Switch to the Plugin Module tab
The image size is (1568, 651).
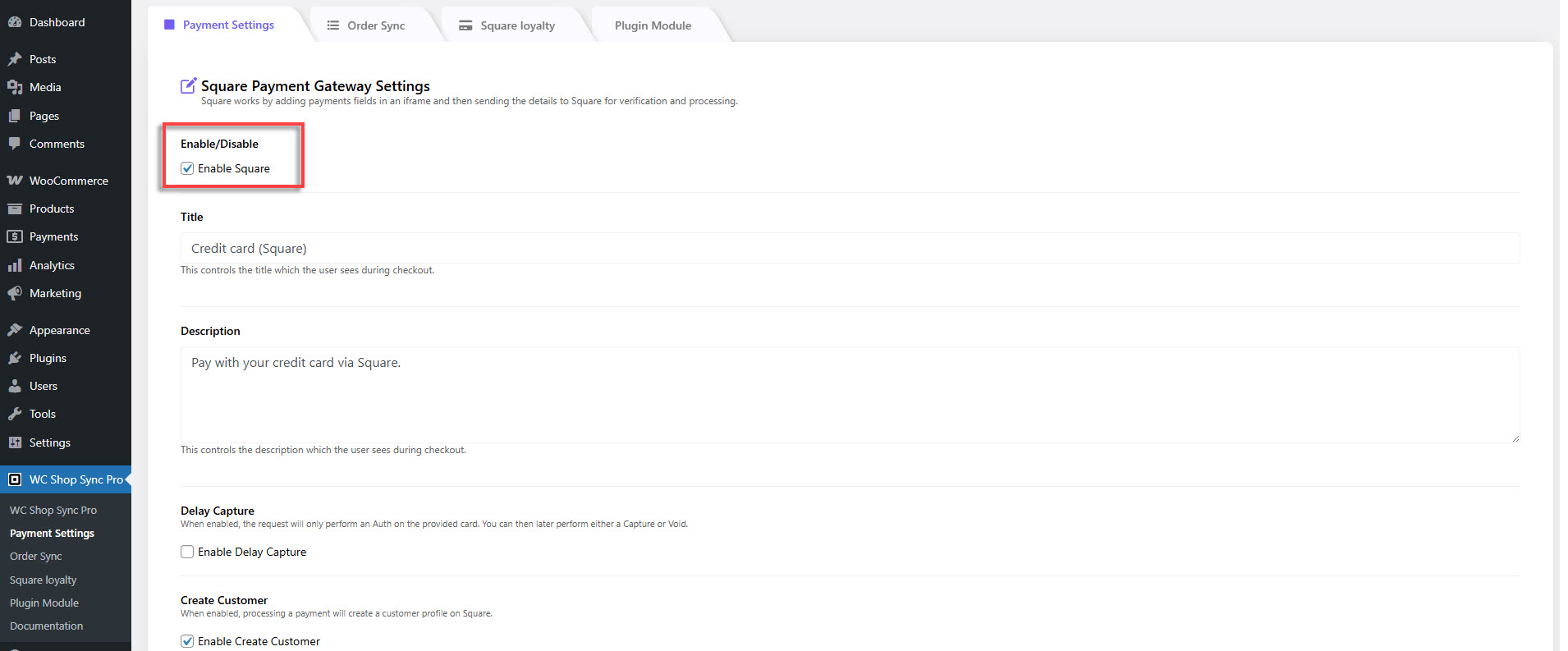pyautogui.click(x=653, y=25)
